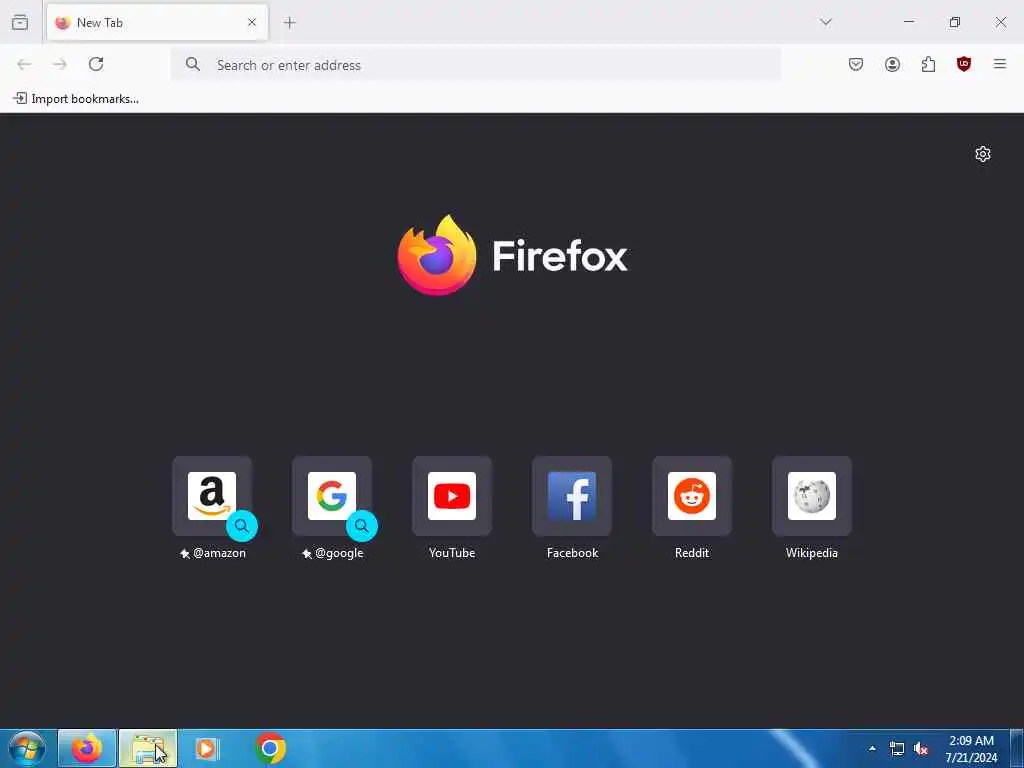Screen dimensions: 1024x768
Task: Focus the Search or enter address field
Action: pos(475,65)
